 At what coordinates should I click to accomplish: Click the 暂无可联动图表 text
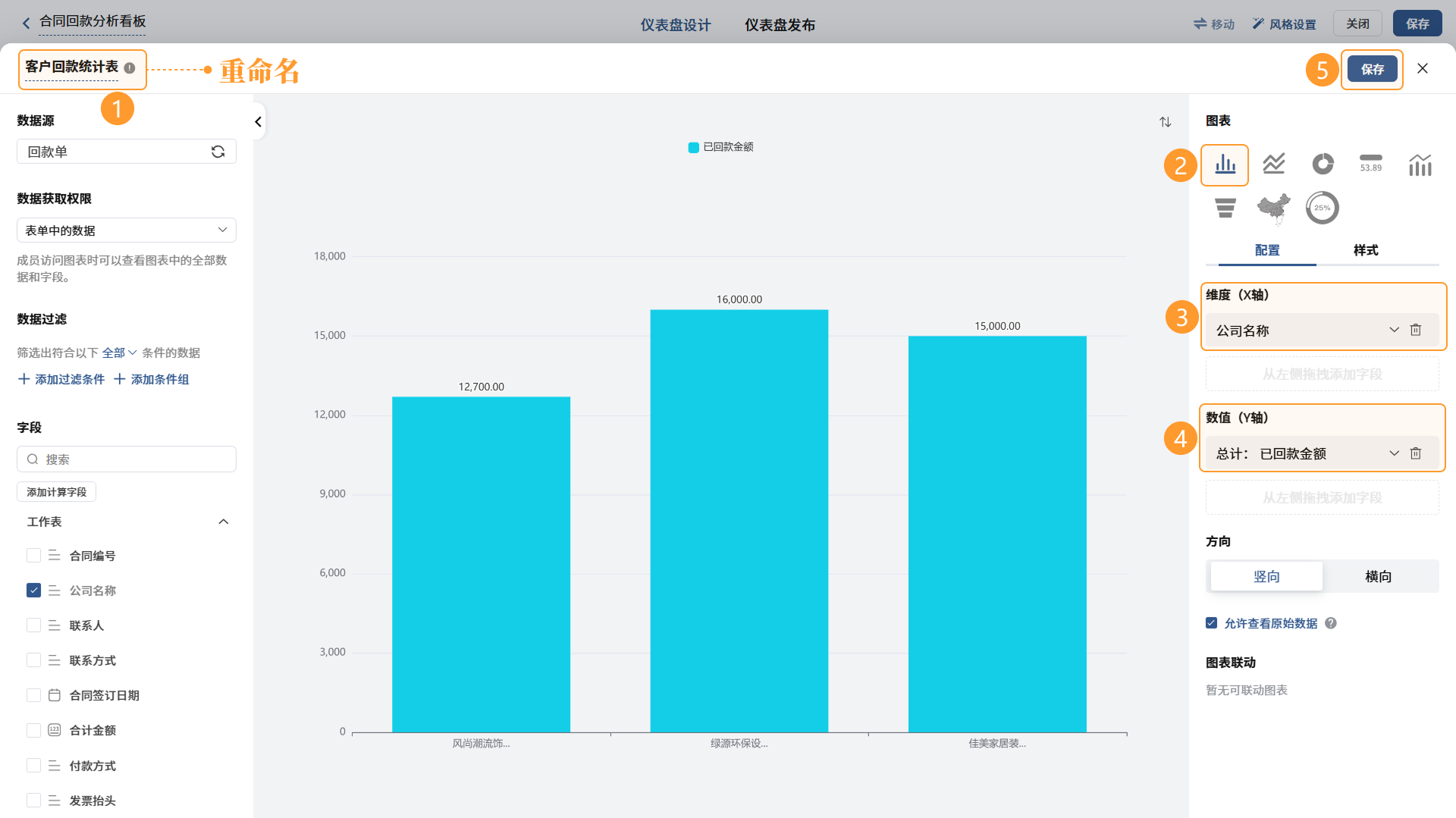1247,690
